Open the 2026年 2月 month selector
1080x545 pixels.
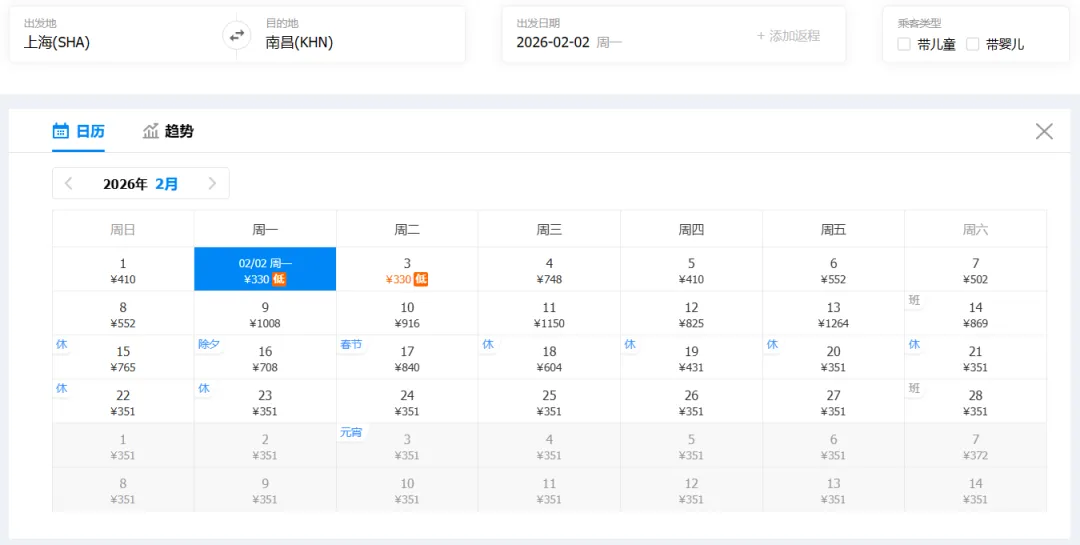click(141, 184)
